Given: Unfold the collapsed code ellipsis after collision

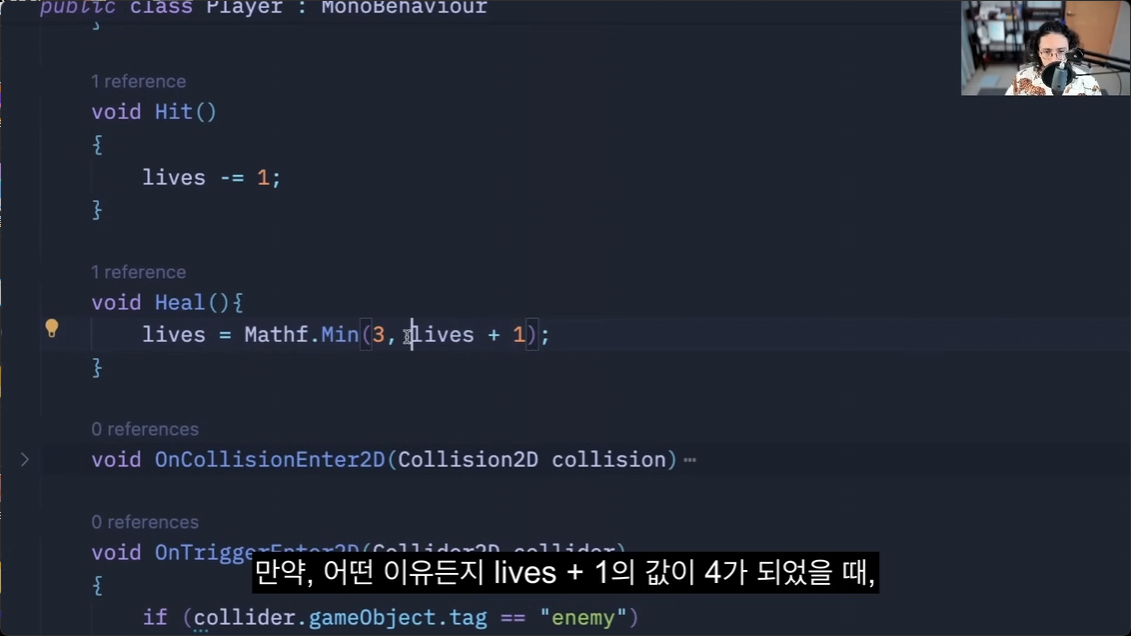Looking at the screenshot, I should point(690,460).
